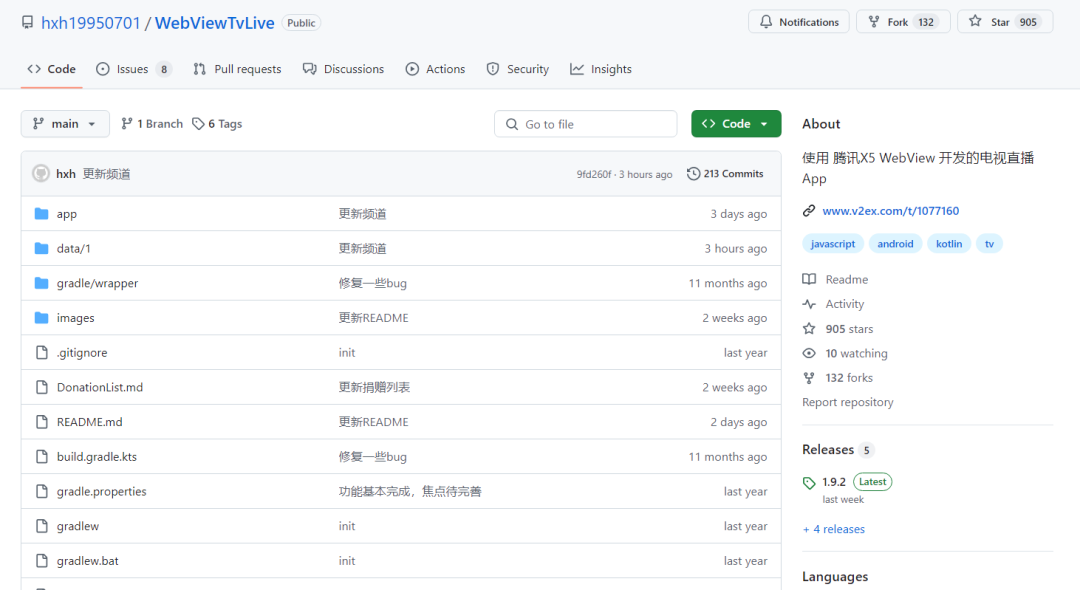Click the file icon for gradle.properties
Screen dimensions: 1080x590
[x=42, y=492]
